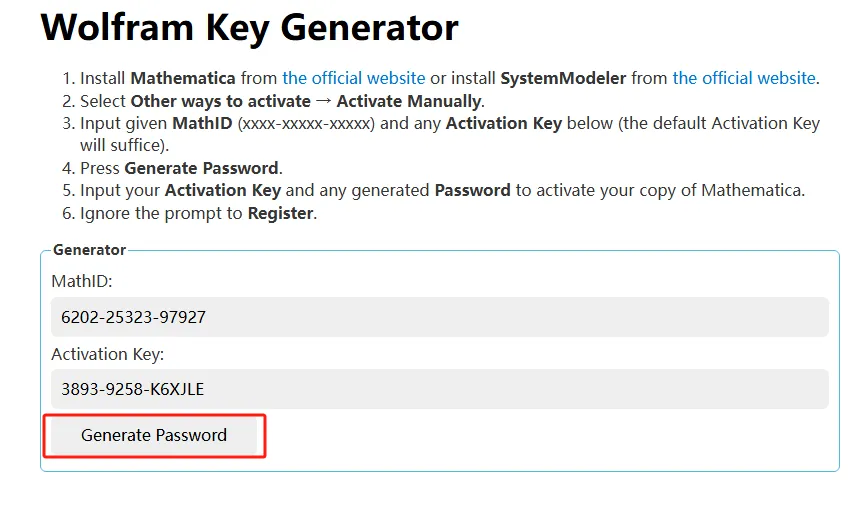This screenshot has height=520, width=853.
Task: Click the bold word Mathematica in step 1
Action: [183, 78]
